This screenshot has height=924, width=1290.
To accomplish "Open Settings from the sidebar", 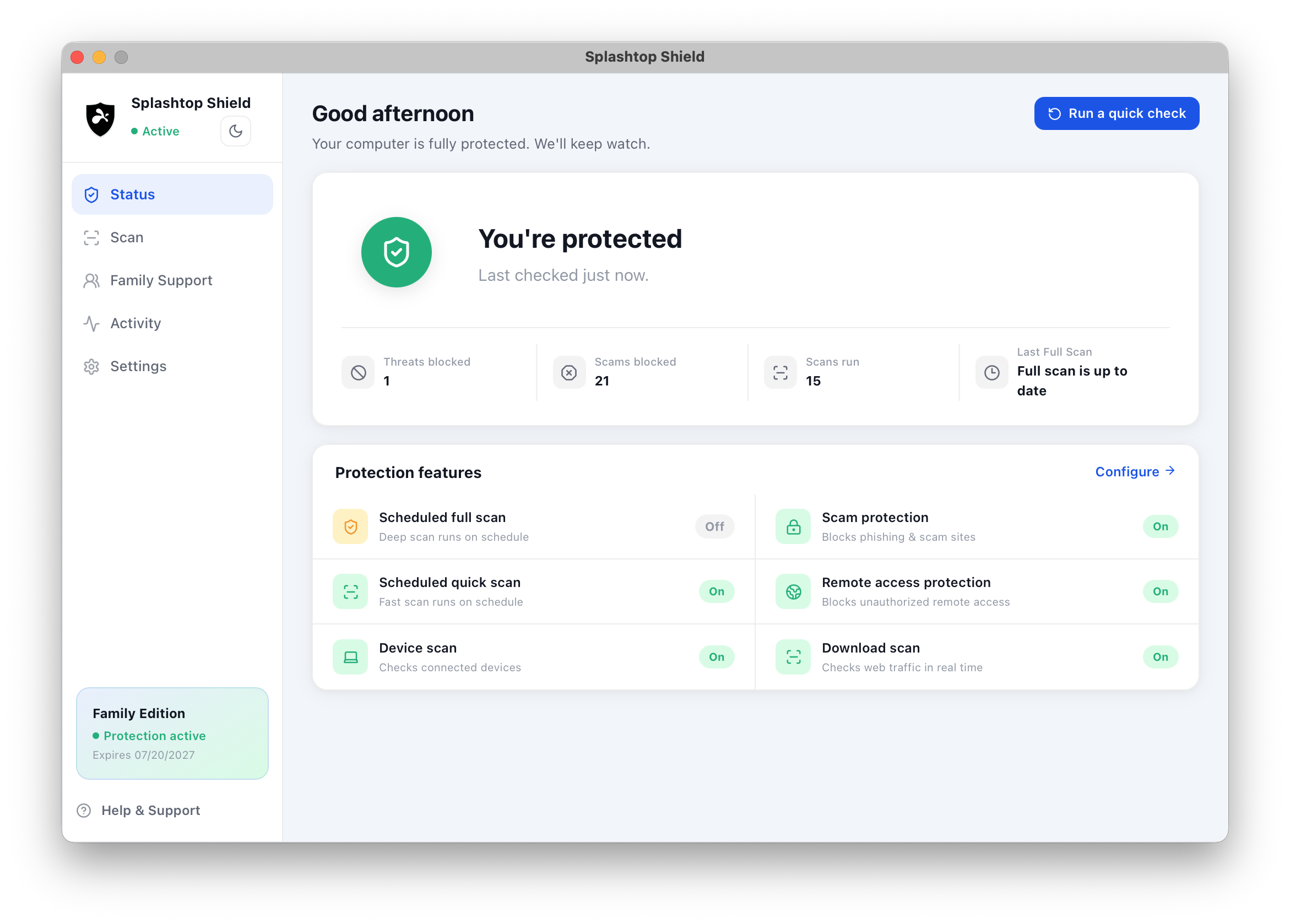I will point(172,366).
